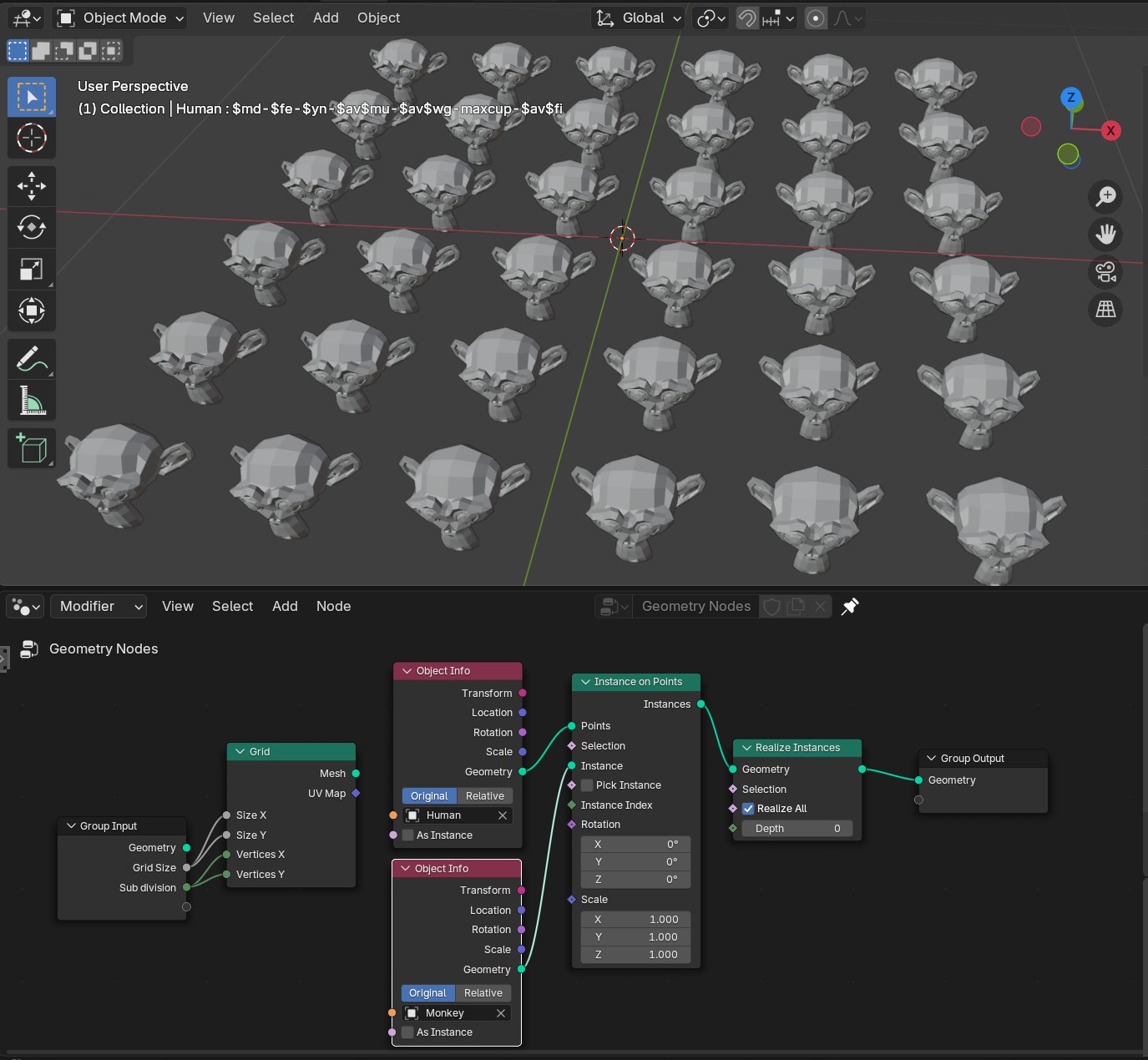The height and width of the screenshot is (1060, 1148).
Task: Clear the Monkey object field
Action: (x=501, y=1013)
